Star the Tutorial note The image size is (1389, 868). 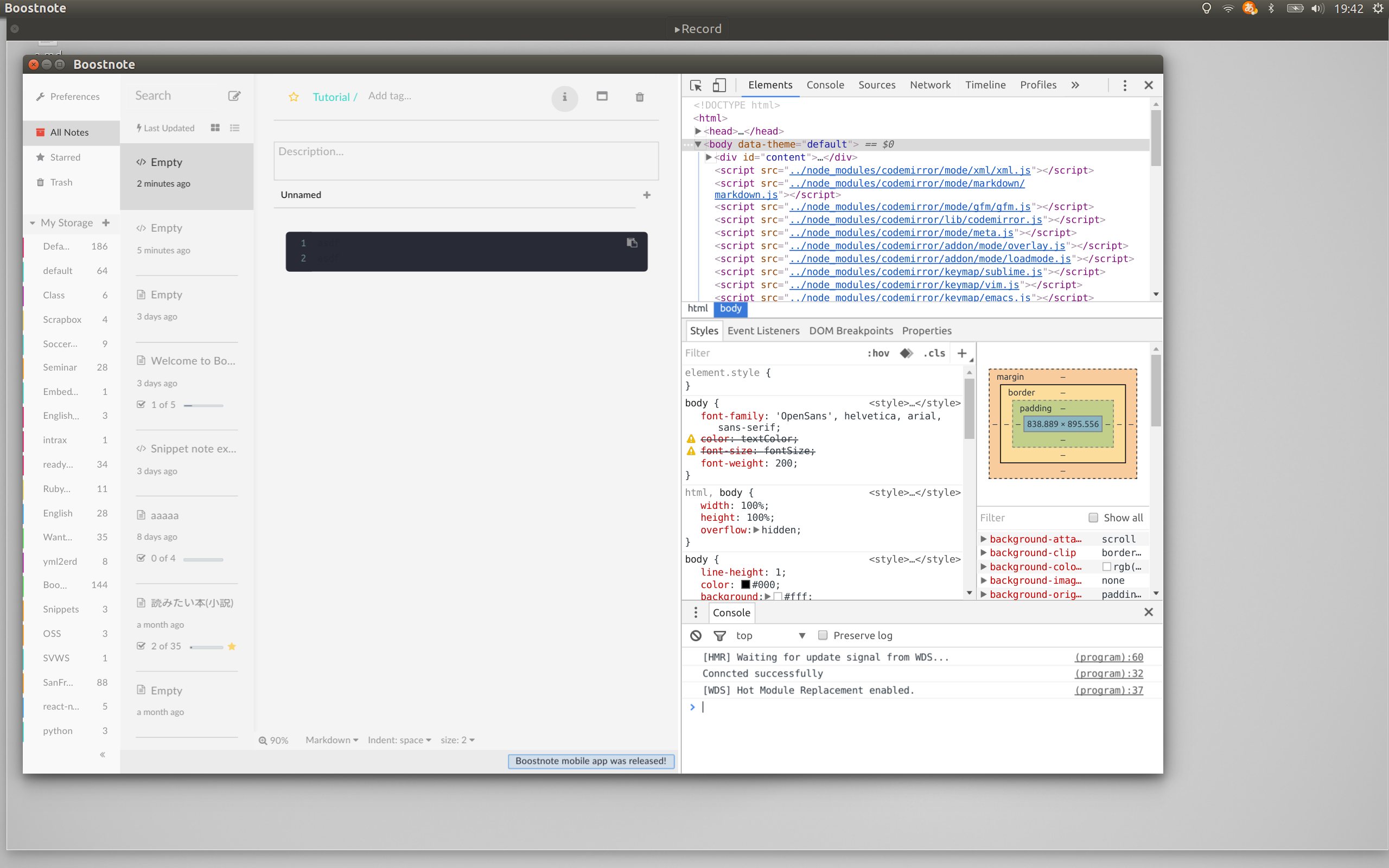[x=294, y=97]
